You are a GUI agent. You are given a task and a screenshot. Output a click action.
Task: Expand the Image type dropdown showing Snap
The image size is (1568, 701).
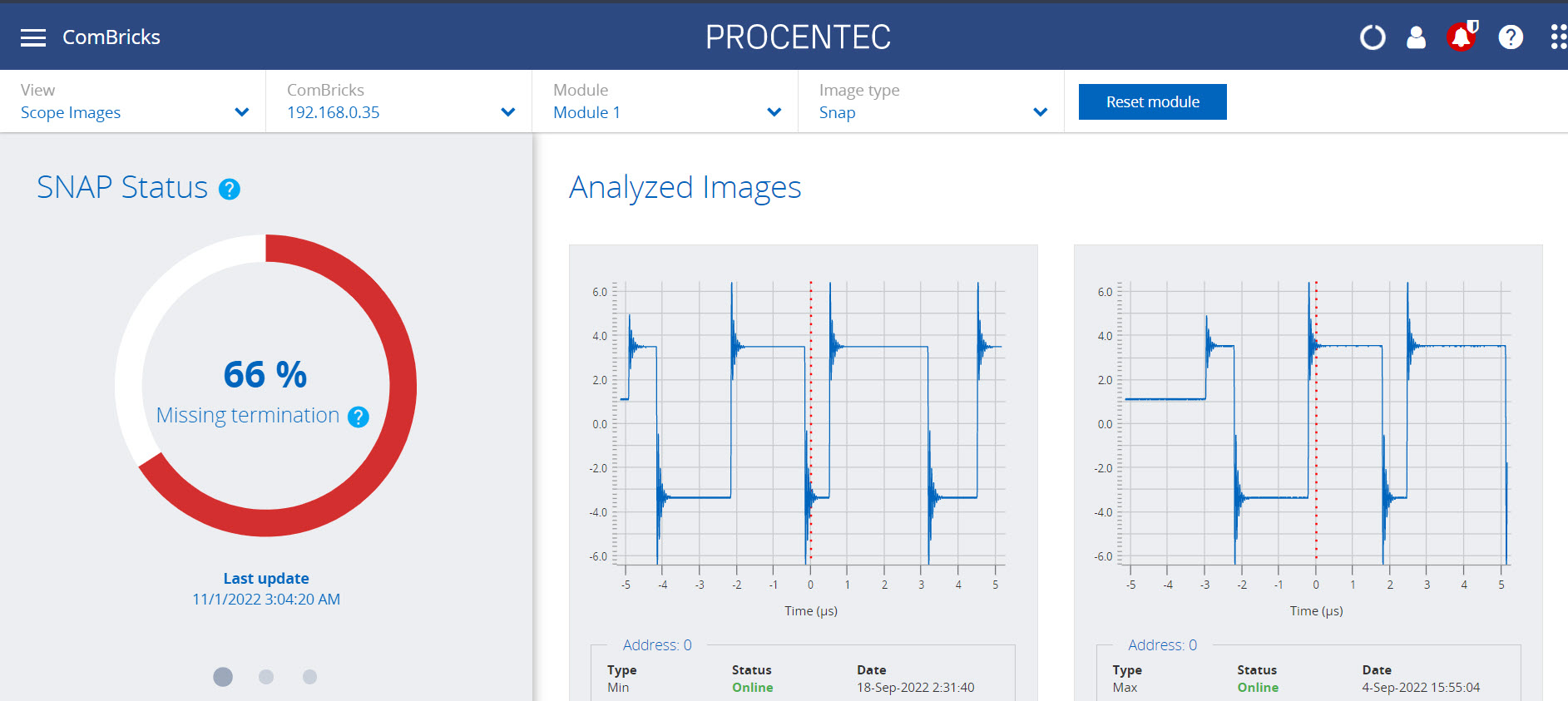932,101
